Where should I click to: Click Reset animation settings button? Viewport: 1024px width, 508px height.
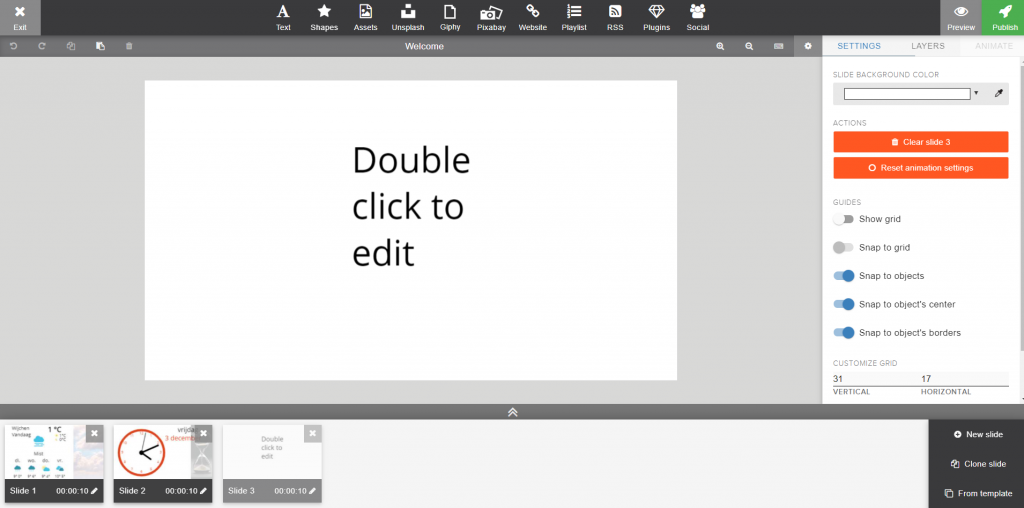pyautogui.click(x=920, y=168)
